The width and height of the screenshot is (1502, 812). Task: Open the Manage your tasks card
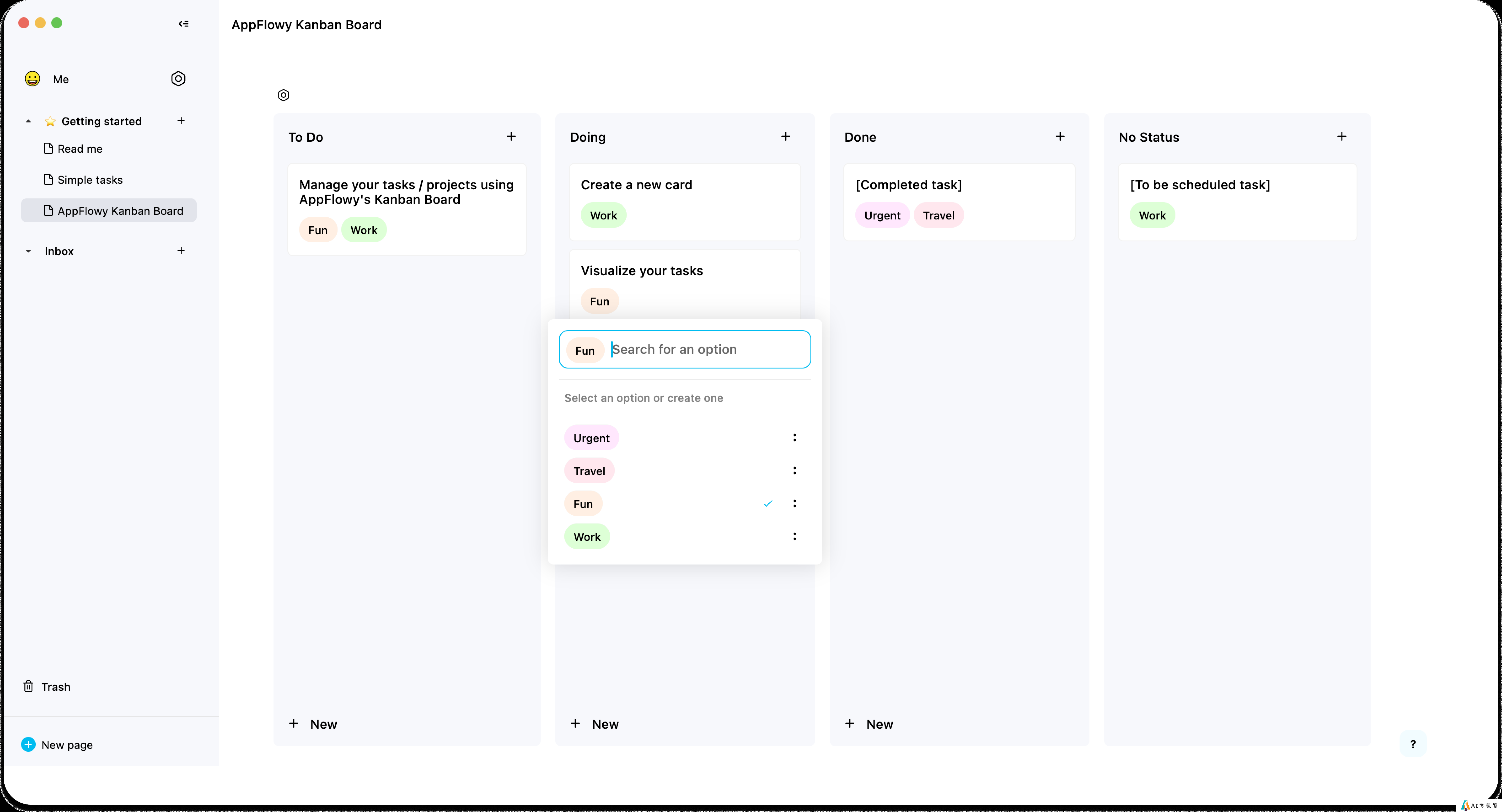coord(407,209)
